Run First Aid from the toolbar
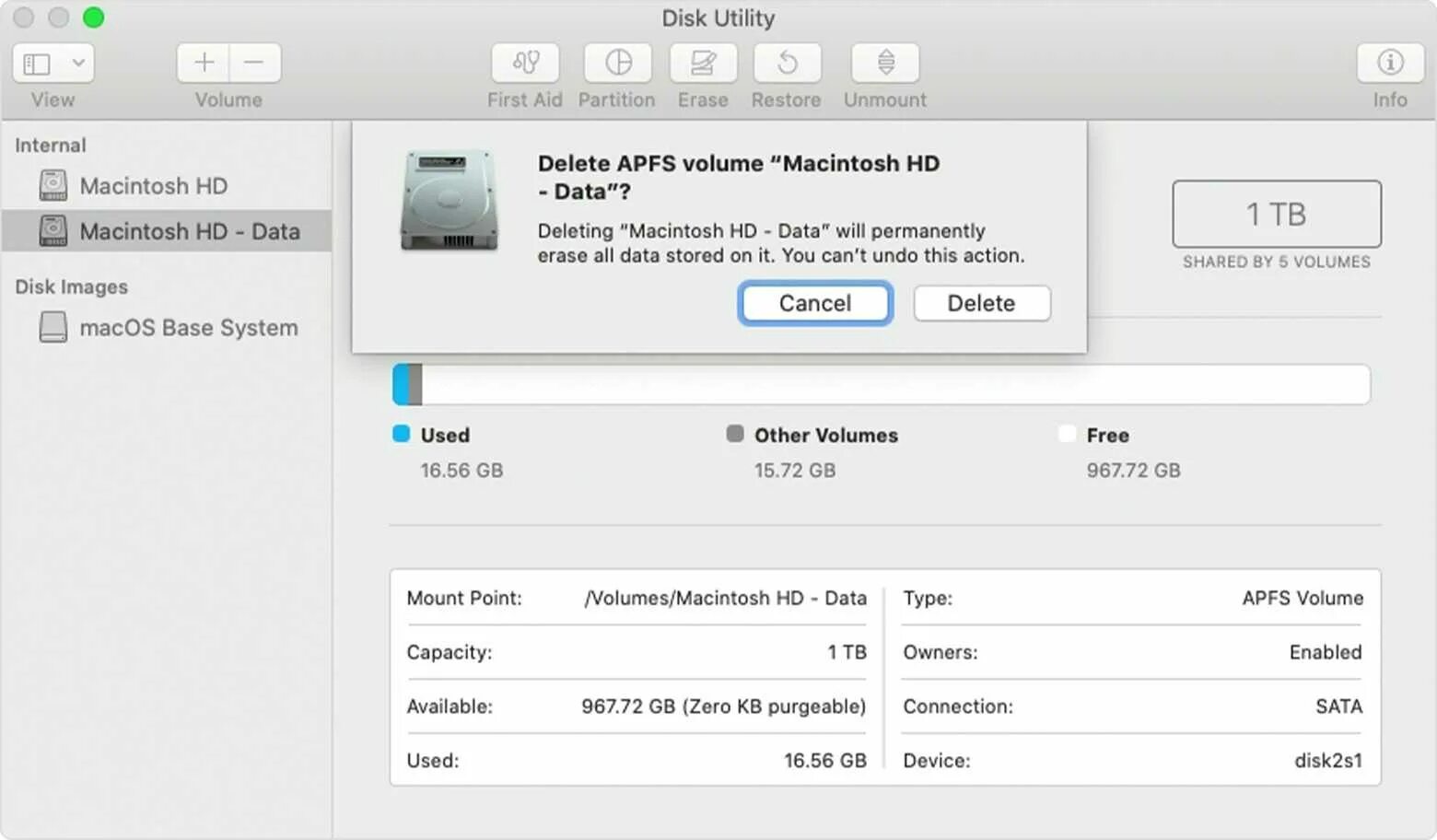 pos(525,63)
